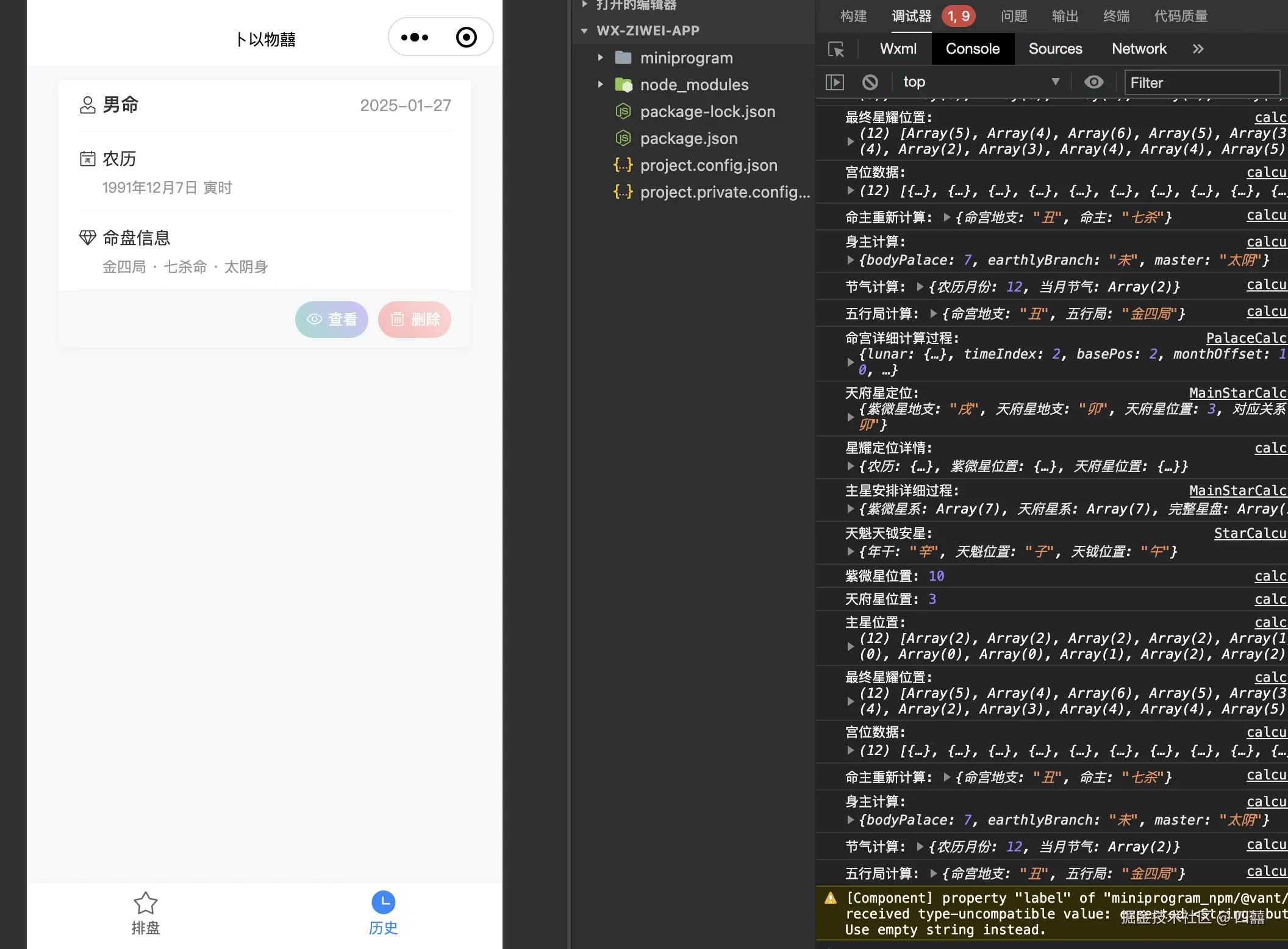Click the element inspector arrow icon
Image resolution: width=1288 pixels, height=949 pixels.
[836, 49]
